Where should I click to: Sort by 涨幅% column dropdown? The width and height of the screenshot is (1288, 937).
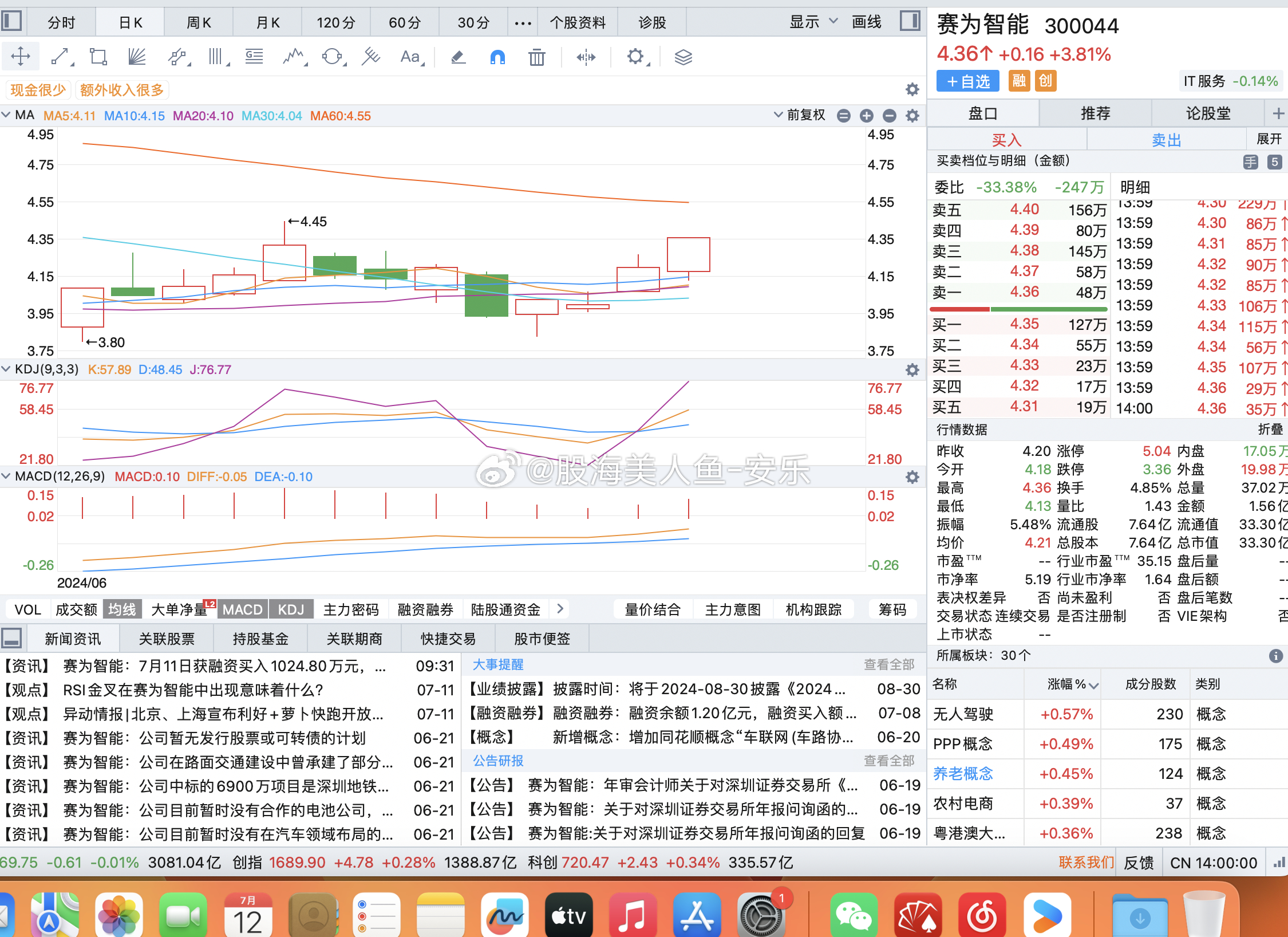point(1073,684)
